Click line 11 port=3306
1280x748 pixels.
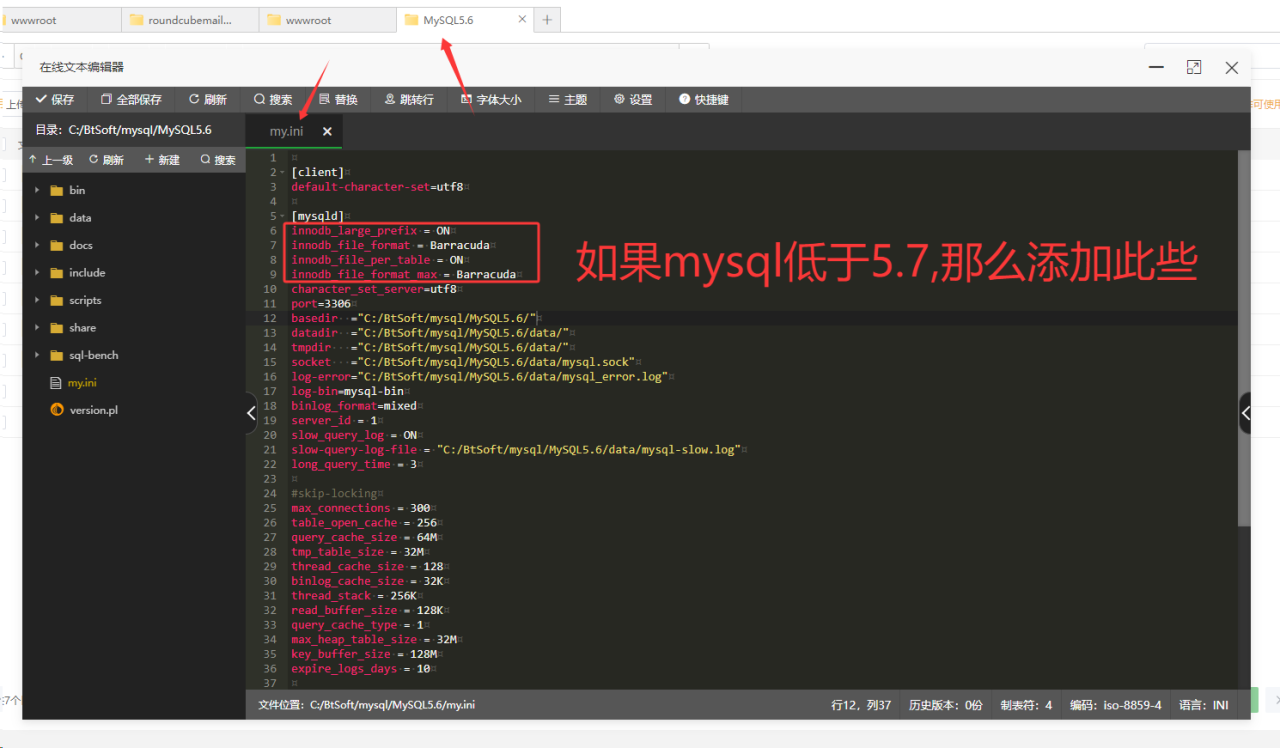click(x=321, y=304)
